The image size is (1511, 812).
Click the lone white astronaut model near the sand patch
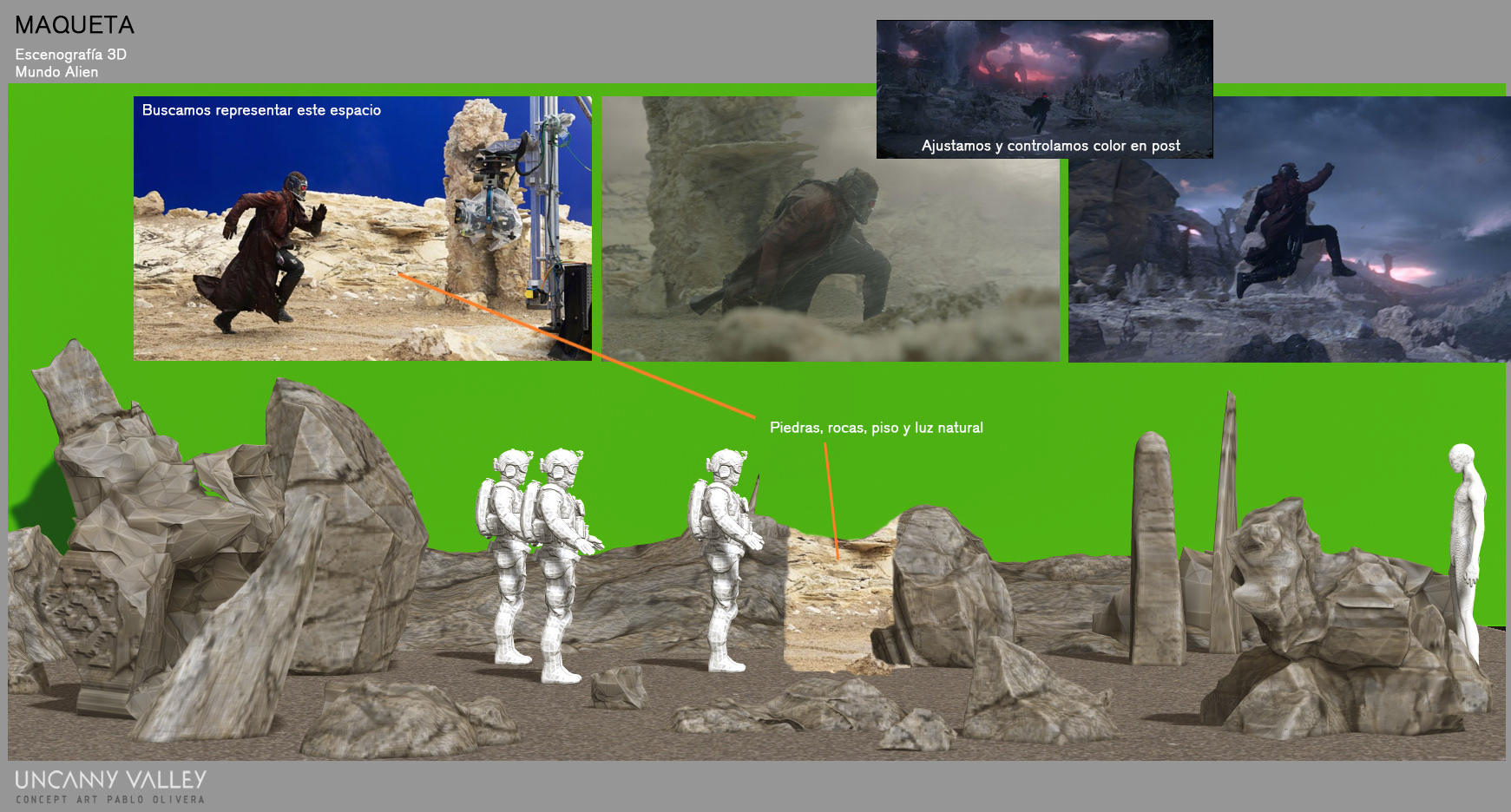point(724,560)
